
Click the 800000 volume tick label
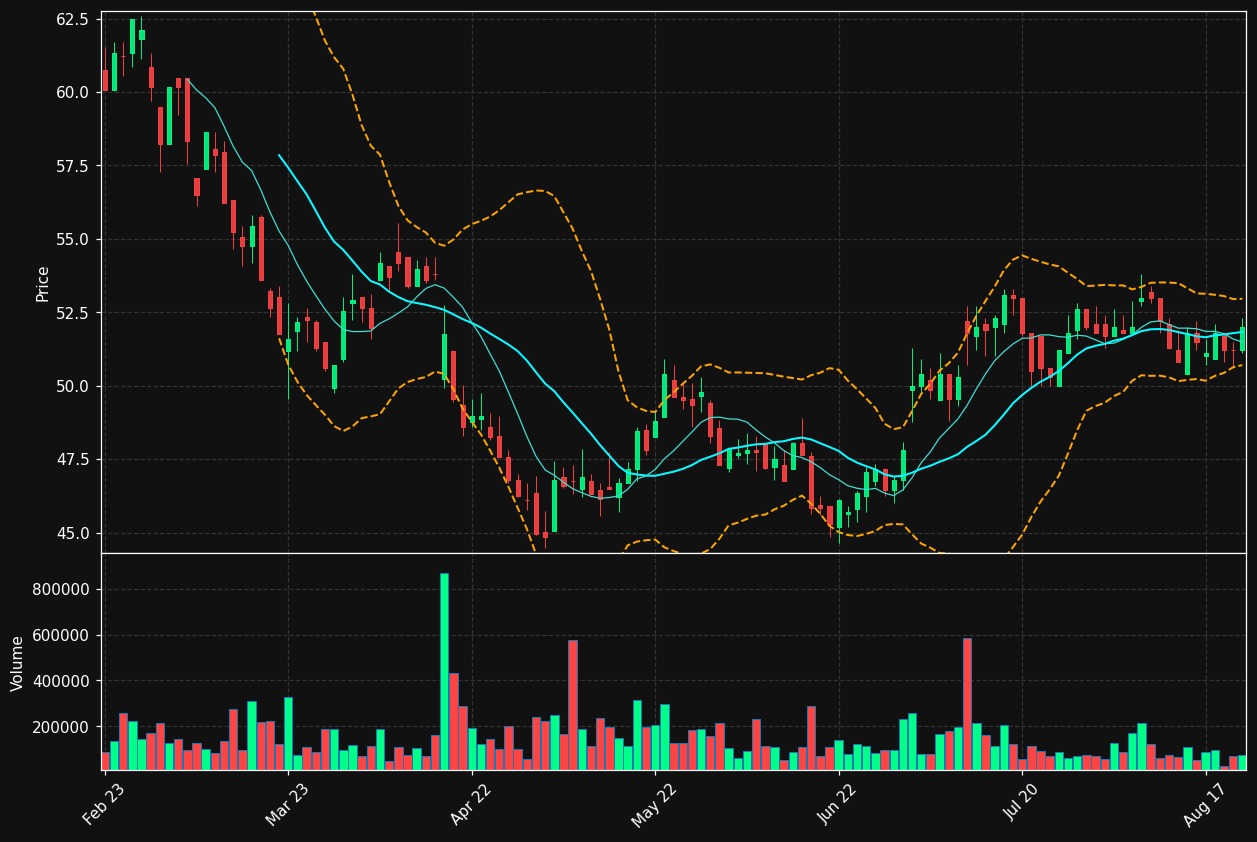pyautogui.click(x=61, y=590)
